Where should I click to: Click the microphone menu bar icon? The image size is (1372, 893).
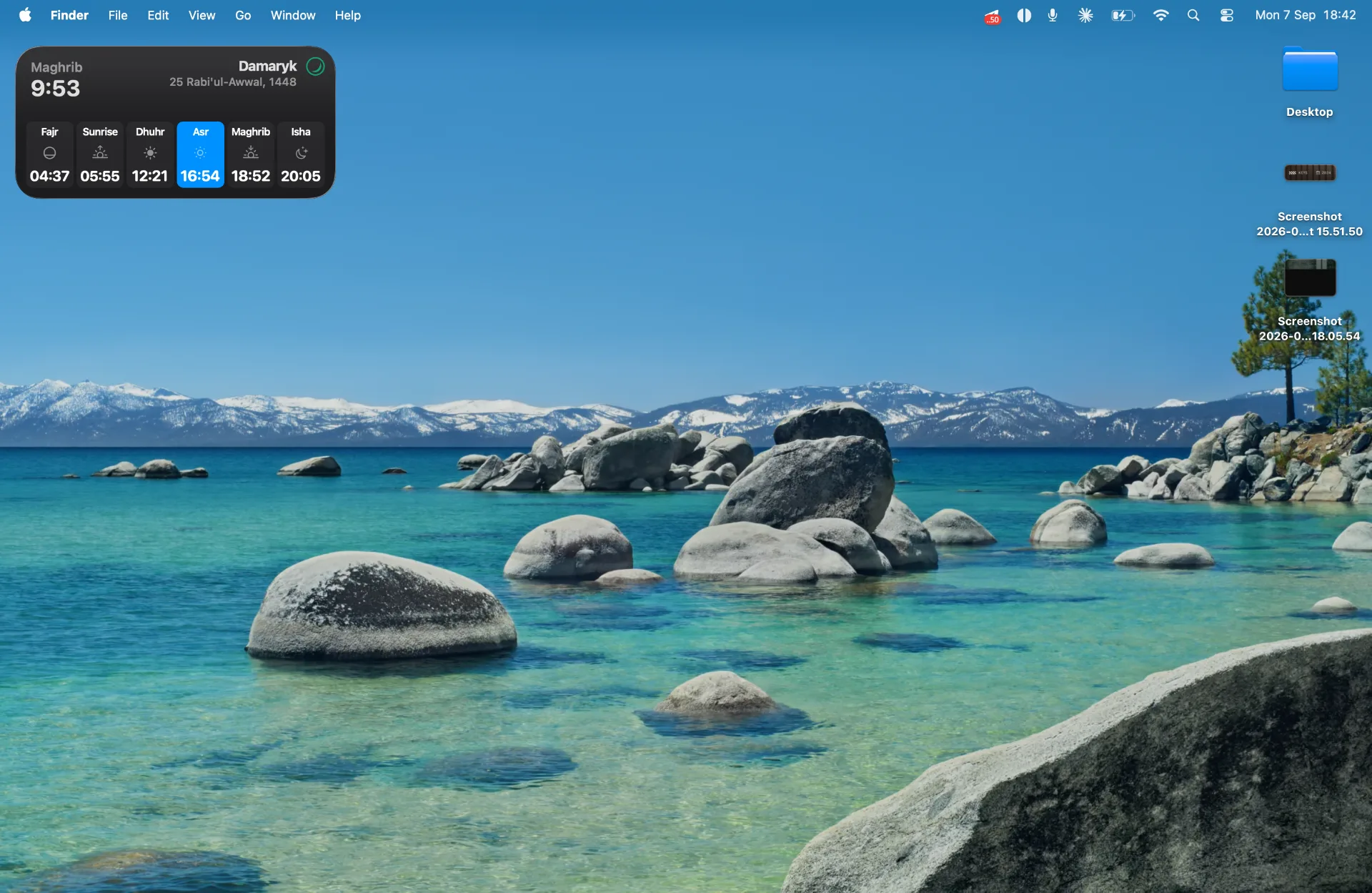click(1053, 15)
